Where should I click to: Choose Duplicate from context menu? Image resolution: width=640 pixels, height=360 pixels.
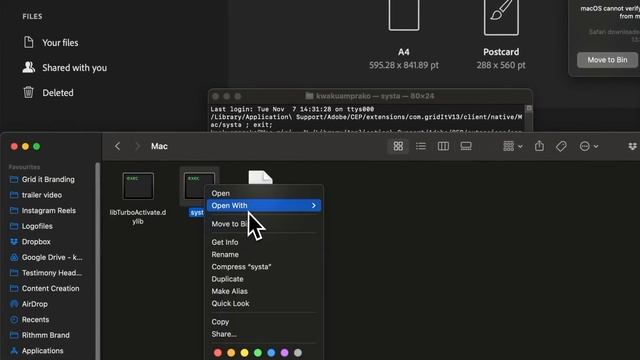click(227, 279)
